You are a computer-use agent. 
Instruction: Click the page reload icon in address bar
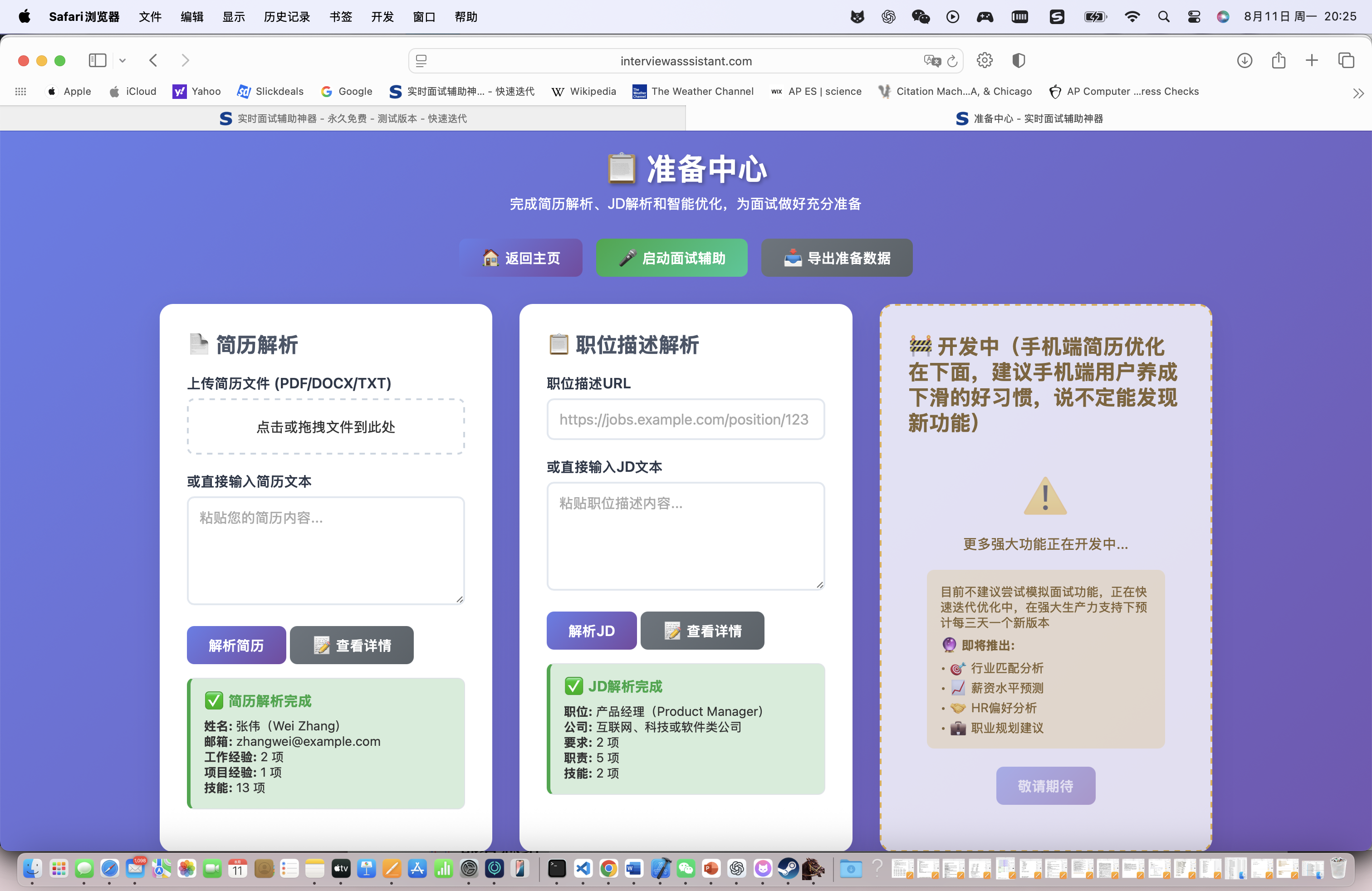coord(952,61)
